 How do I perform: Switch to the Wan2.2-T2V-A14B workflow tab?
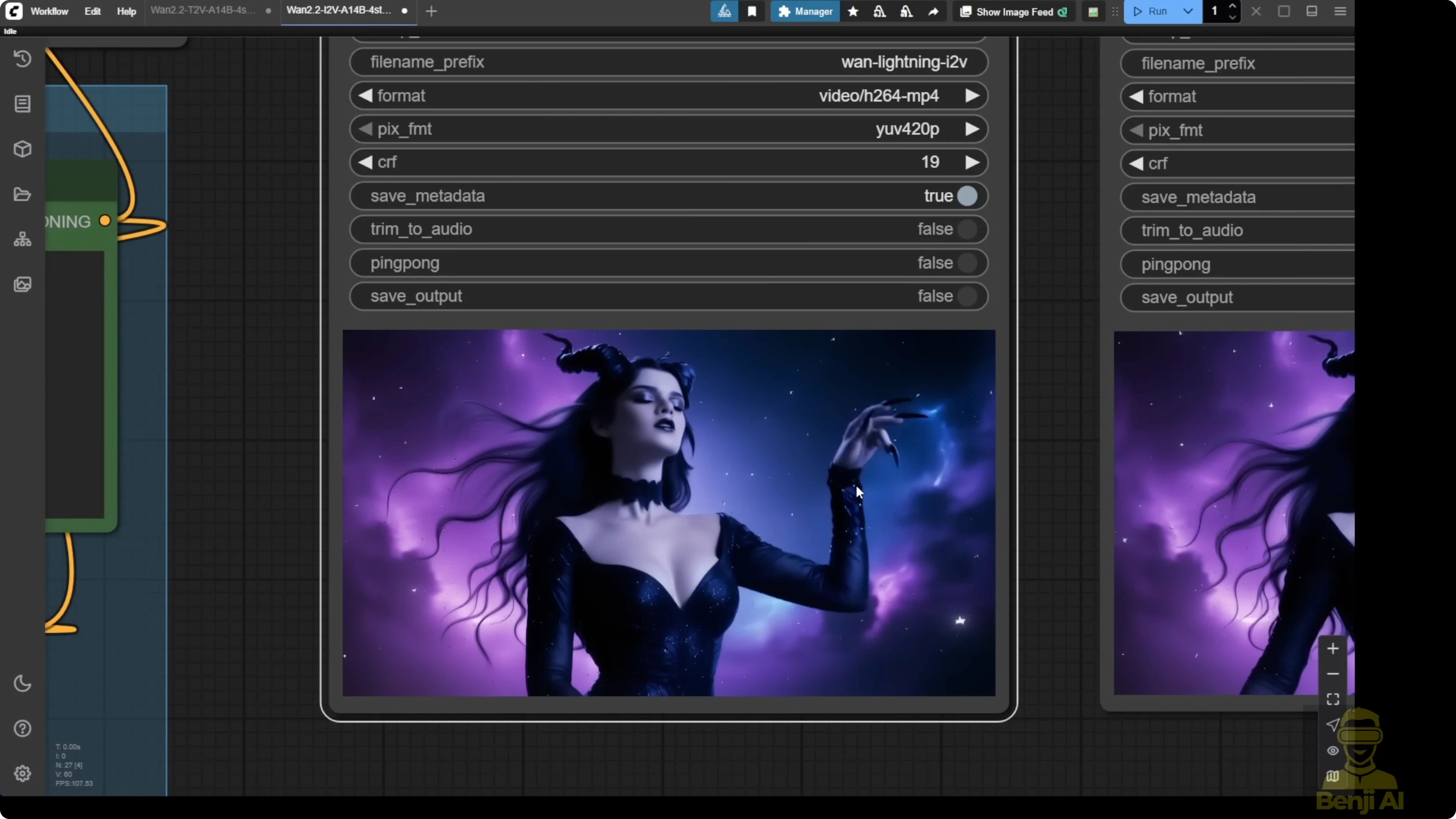[202, 11]
